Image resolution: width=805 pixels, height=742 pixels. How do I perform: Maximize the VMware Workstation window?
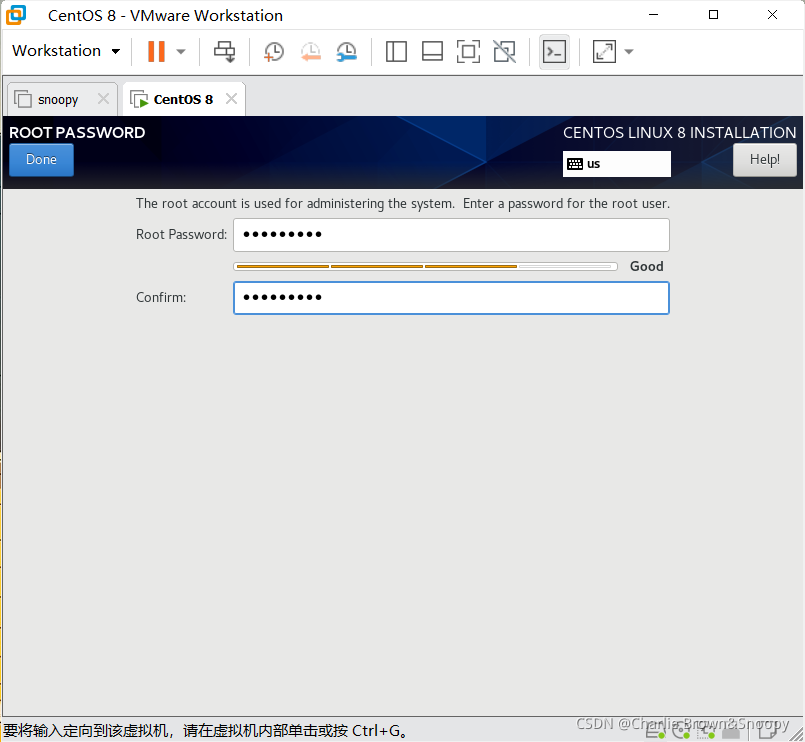tap(713, 15)
